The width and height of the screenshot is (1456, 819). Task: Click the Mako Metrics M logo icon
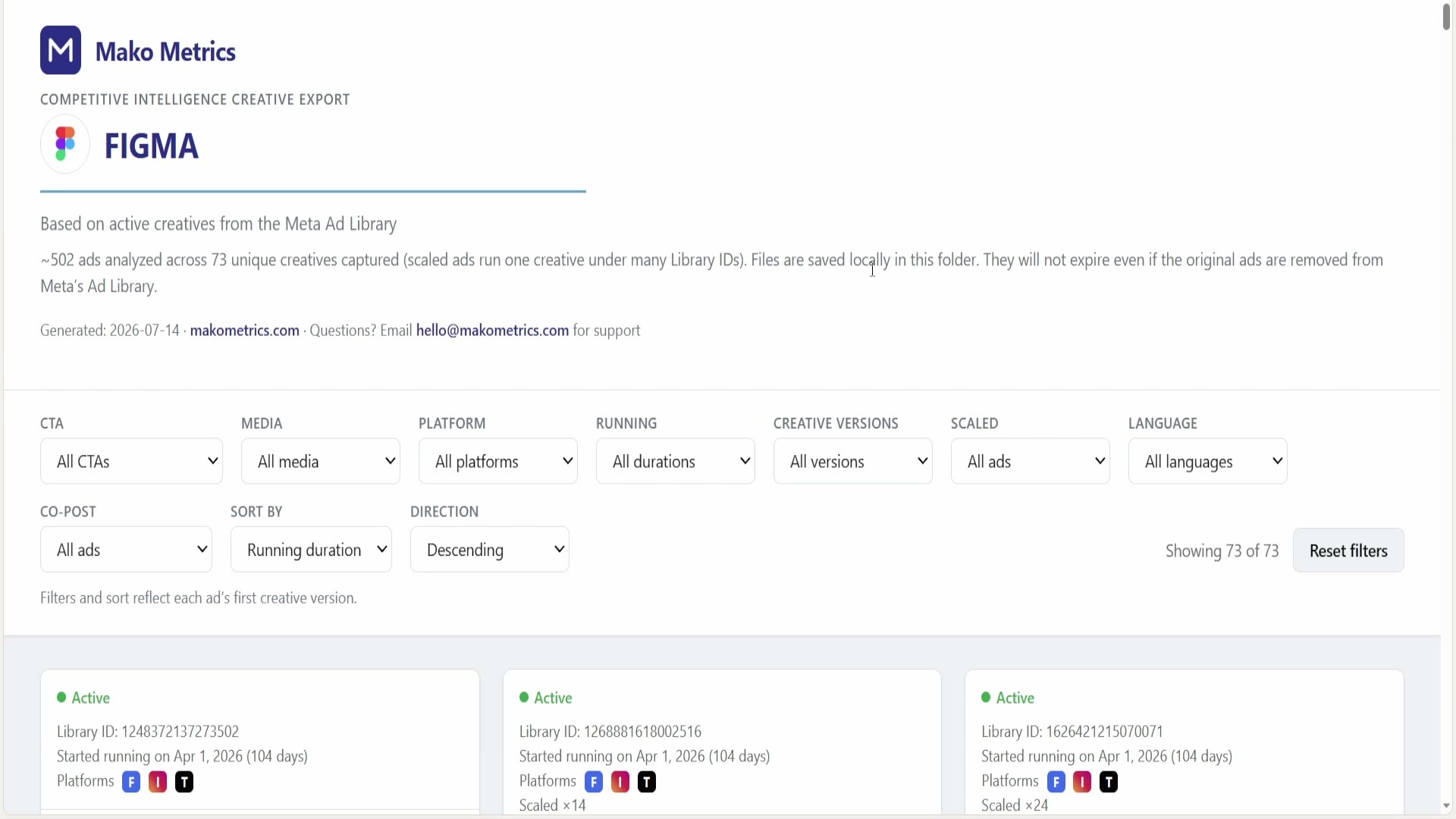coord(61,50)
